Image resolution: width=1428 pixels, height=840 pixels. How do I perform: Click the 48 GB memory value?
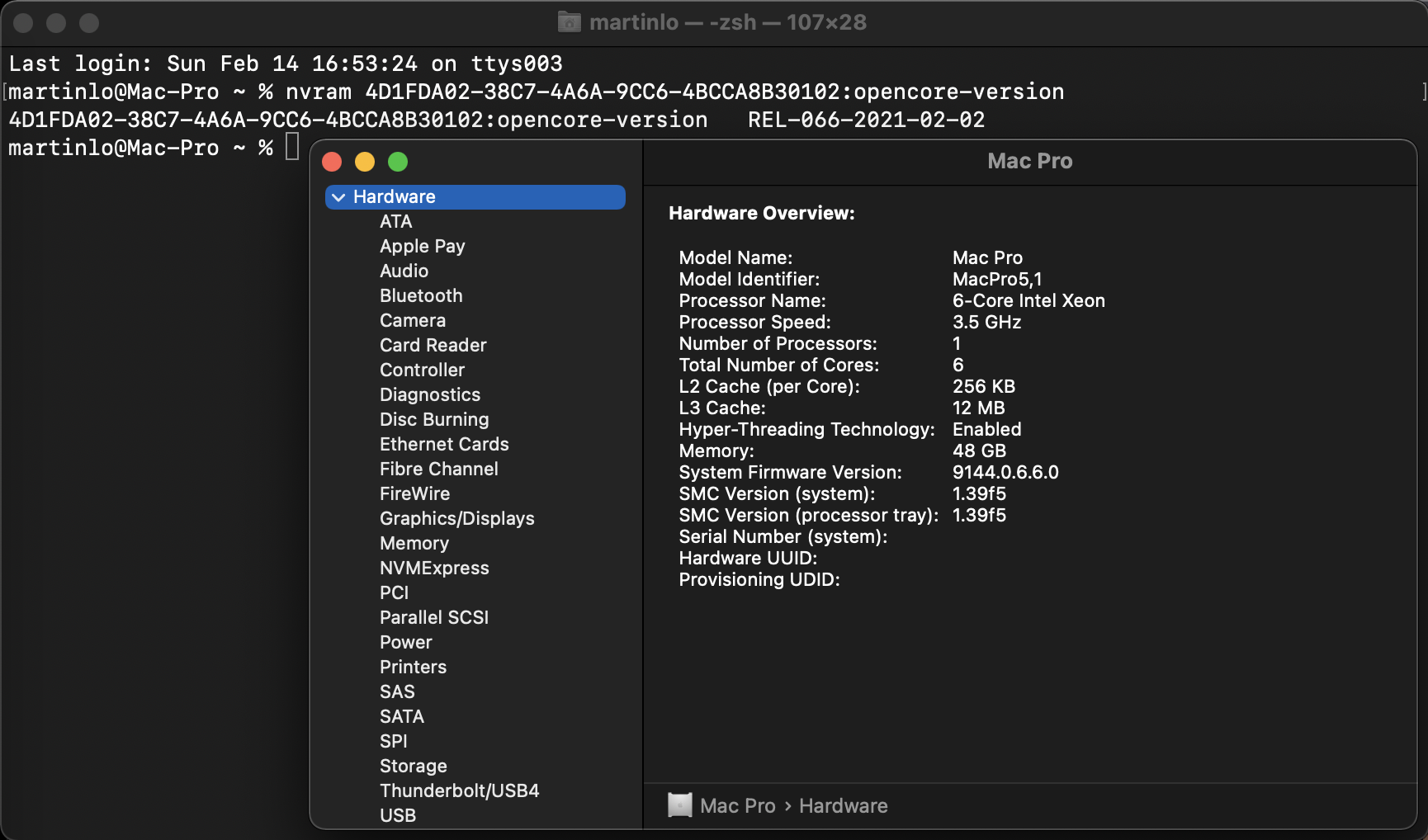click(979, 451)
